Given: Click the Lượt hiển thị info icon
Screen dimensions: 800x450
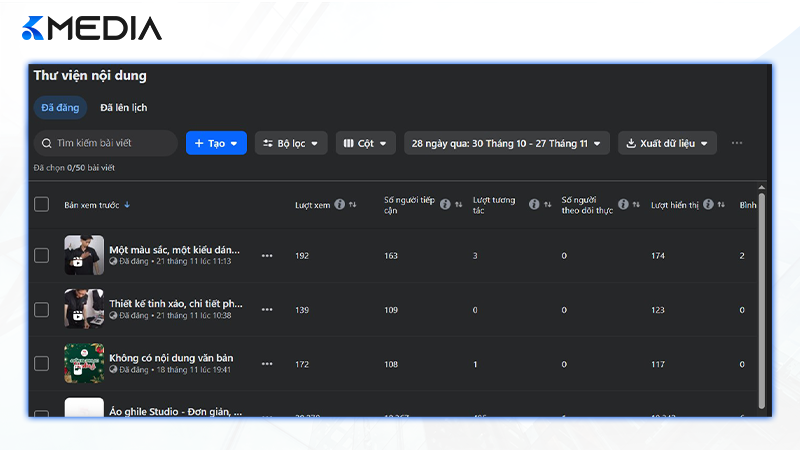Looking at the screenshot, I should pos(708,205).
